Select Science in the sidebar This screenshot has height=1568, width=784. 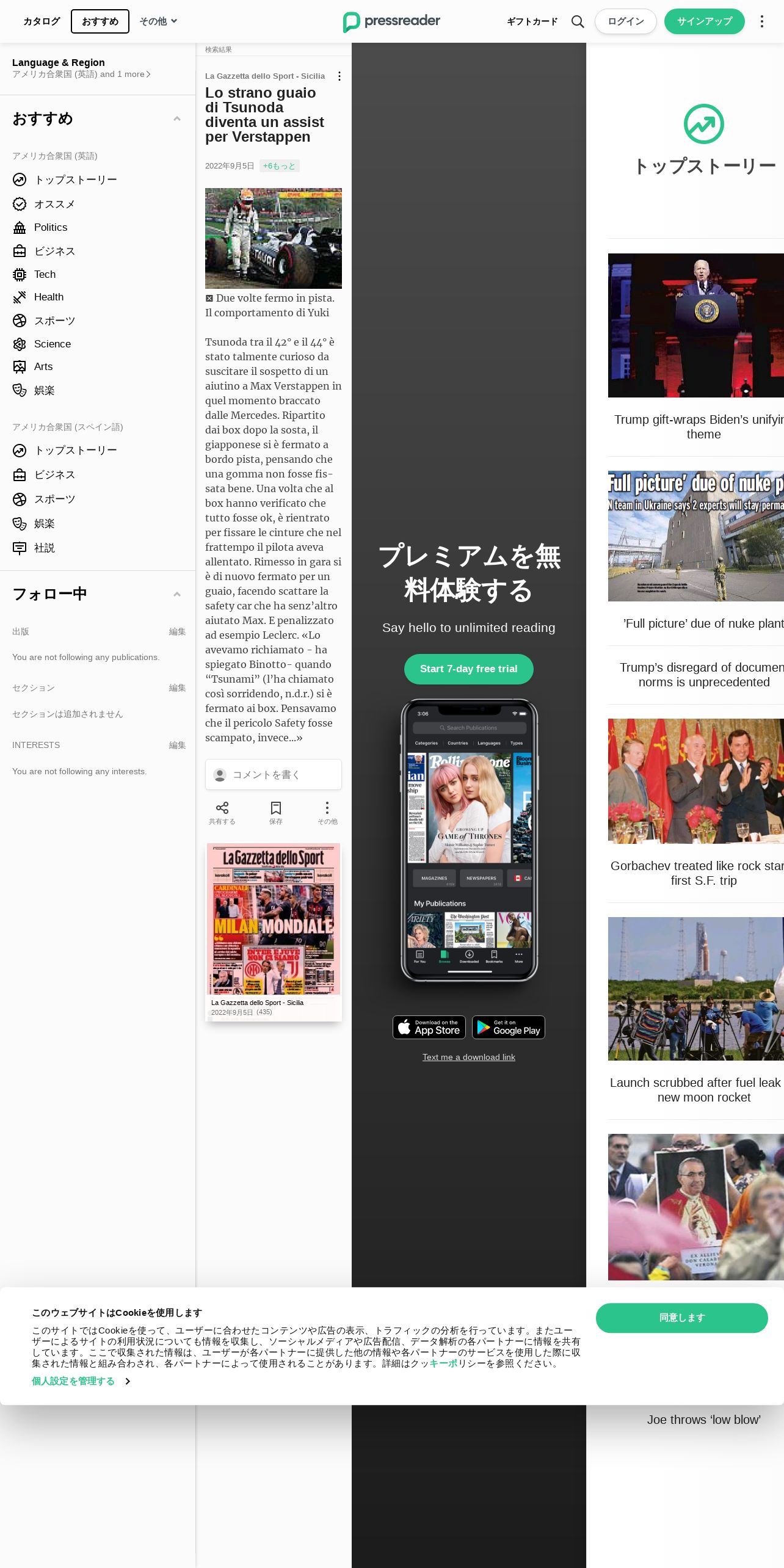pos(53,344)
